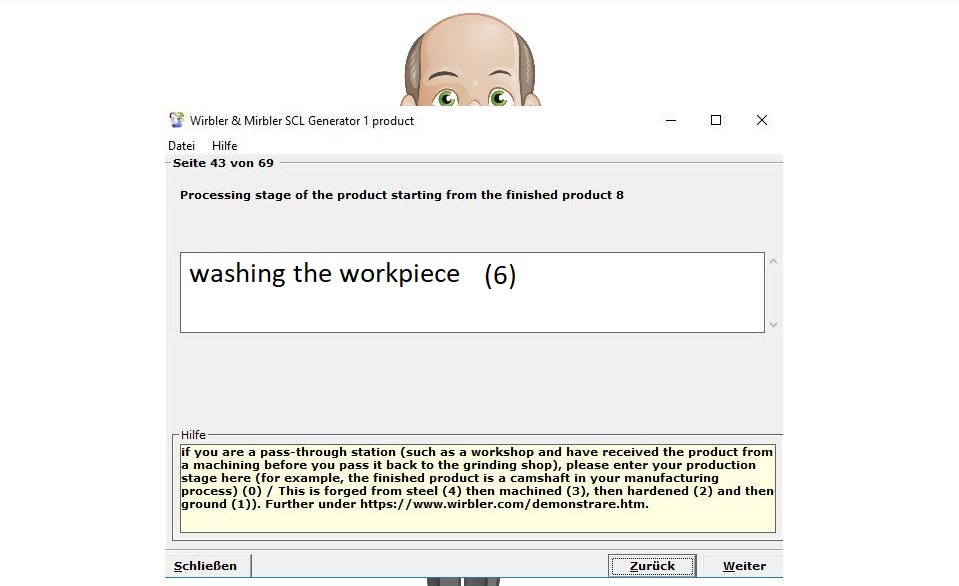Image resolution: width=959 pixels, height=586 pixels.
Task: Click the scroll up arrow of the text box
Action: coord(773,262)
